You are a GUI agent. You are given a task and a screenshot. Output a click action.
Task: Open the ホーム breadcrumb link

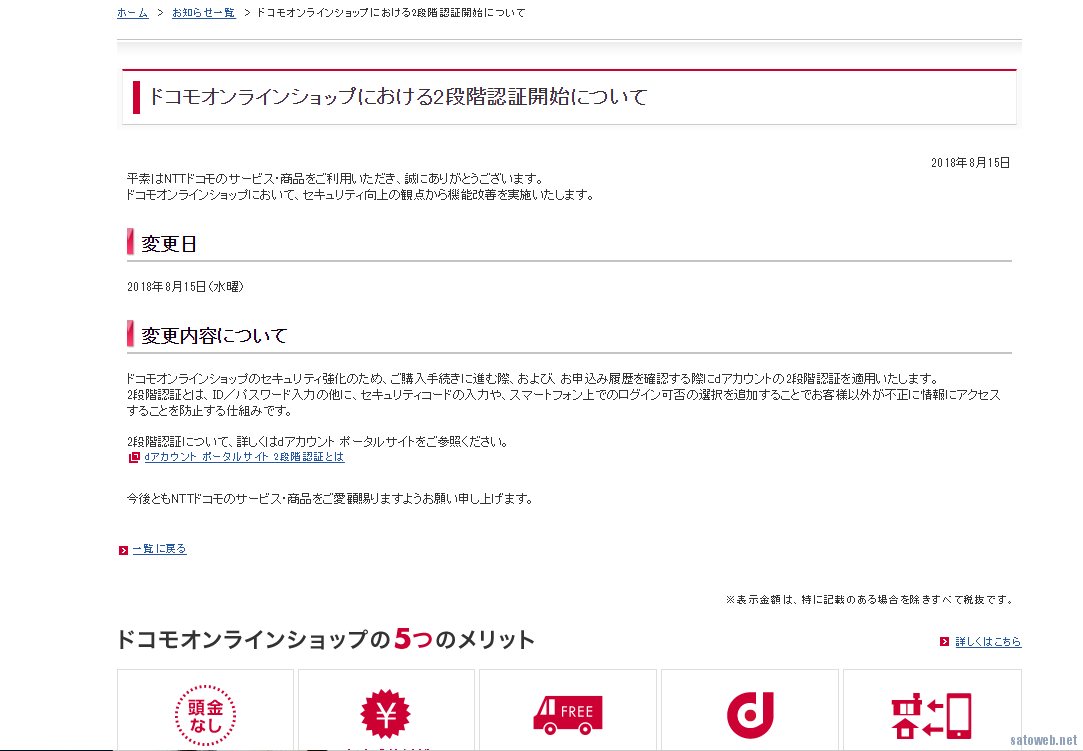pos(133,12)
